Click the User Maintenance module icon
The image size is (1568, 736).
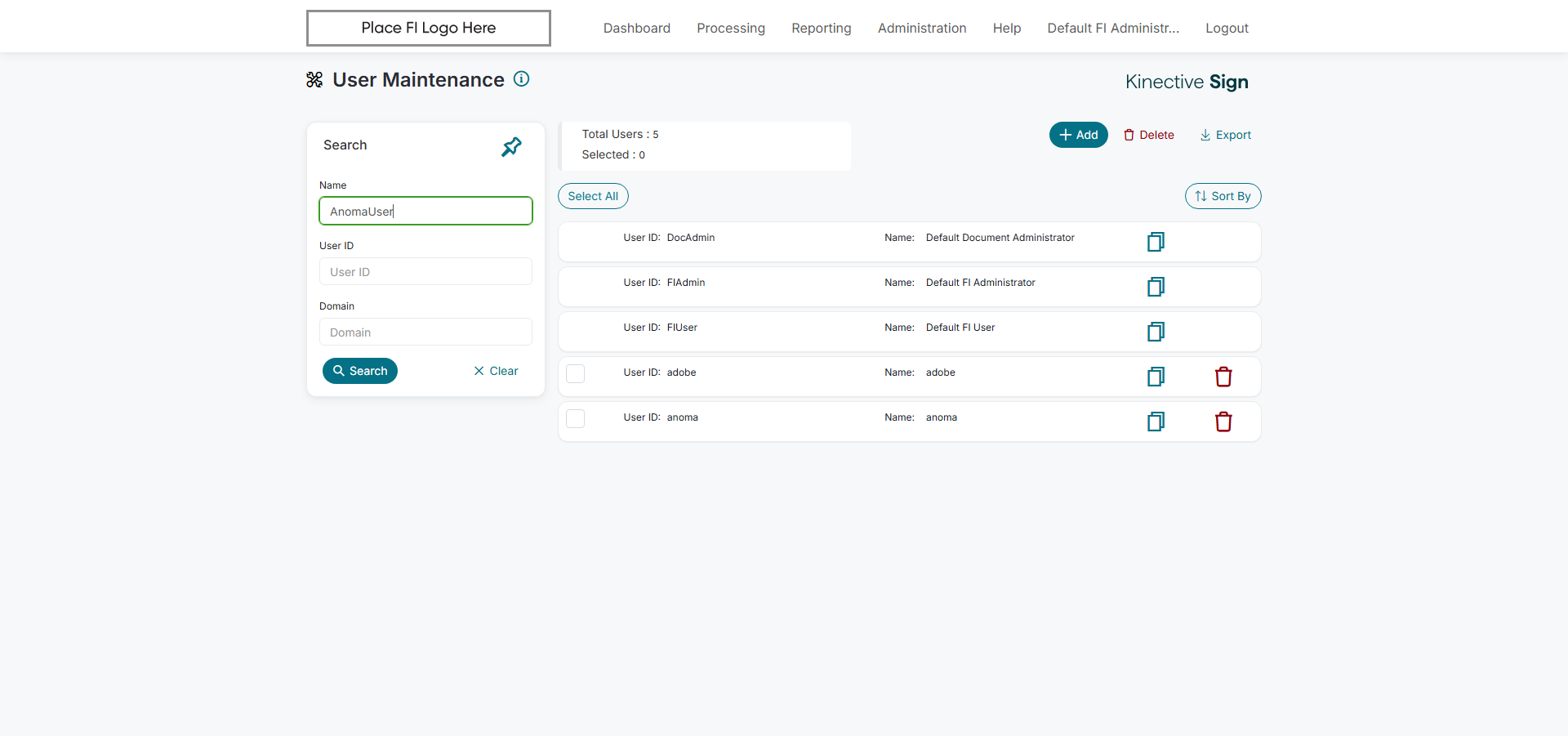(314, 79)
